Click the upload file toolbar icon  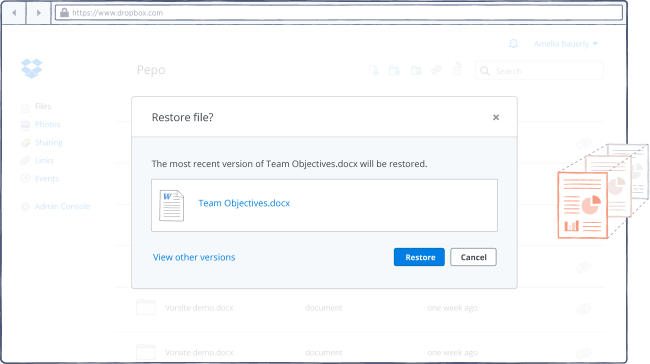tap(374, 70)
